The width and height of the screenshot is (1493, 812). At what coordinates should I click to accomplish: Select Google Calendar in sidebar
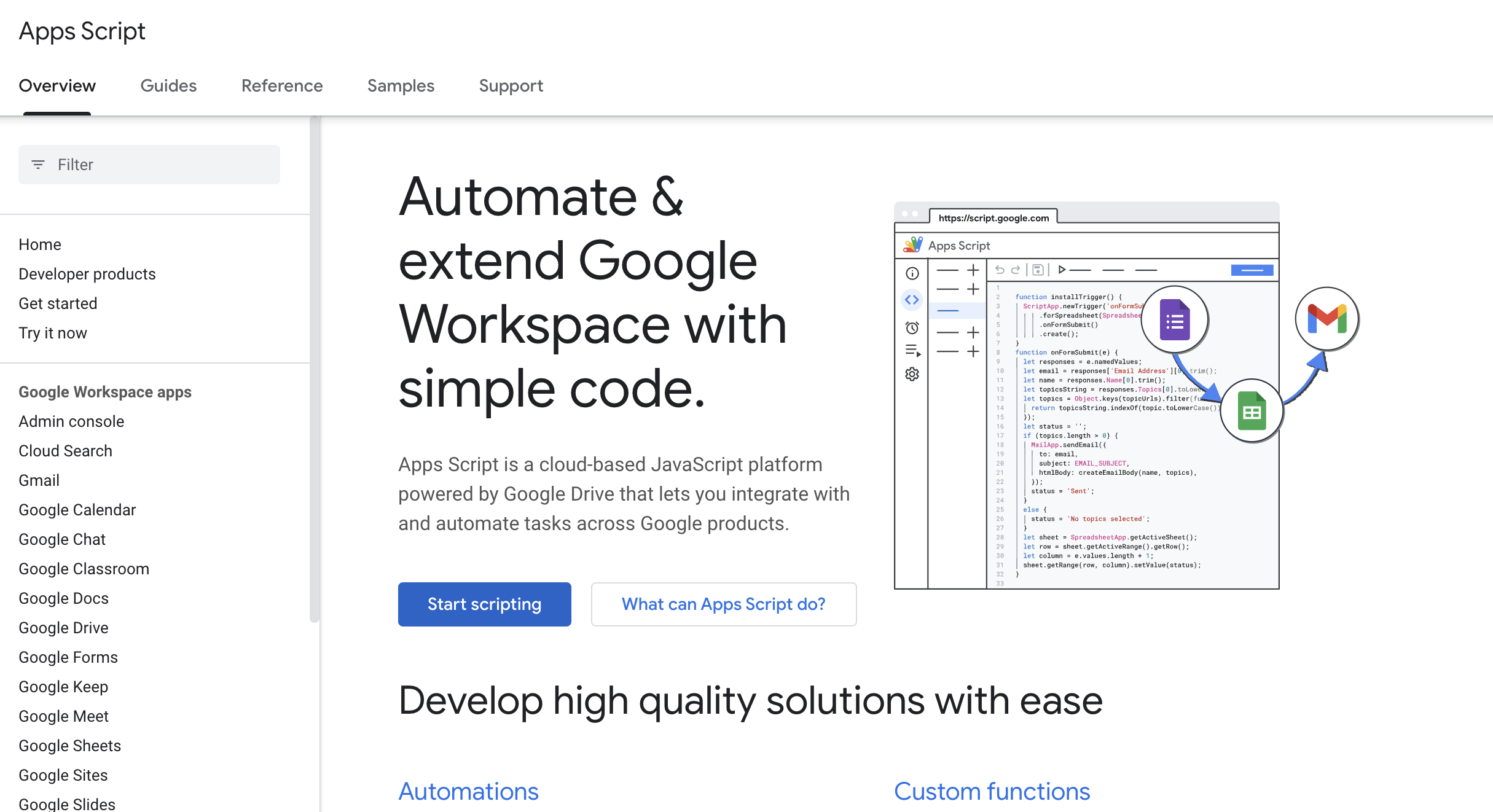(x=77, y=510)
